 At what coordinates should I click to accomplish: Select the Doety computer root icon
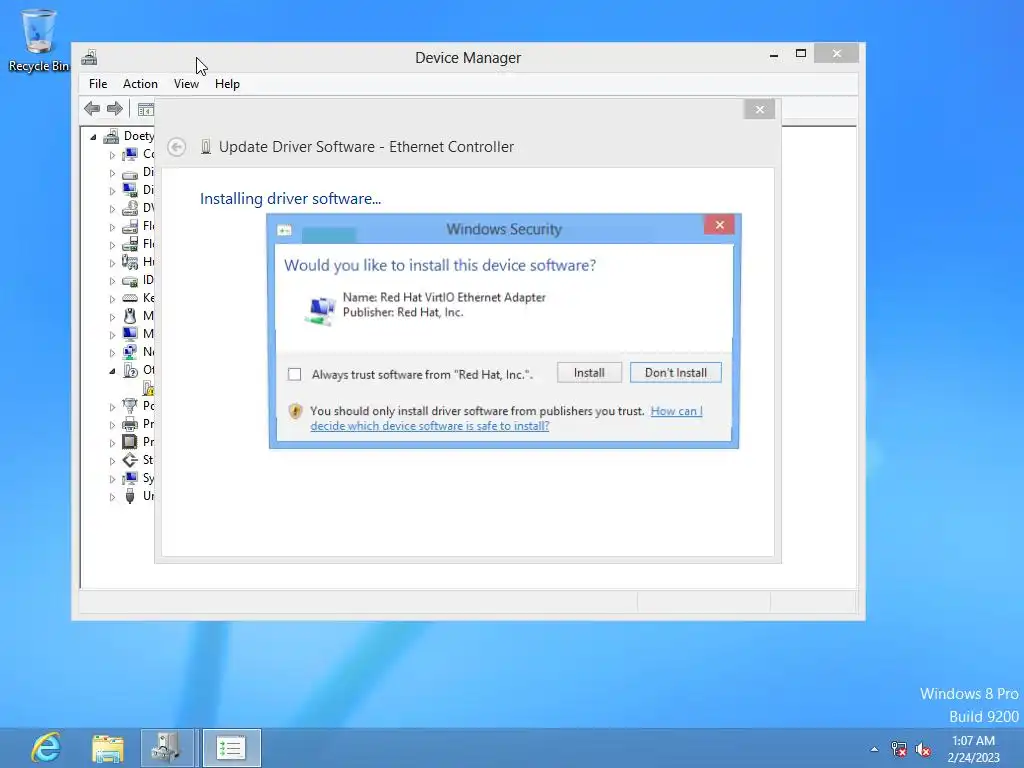coord(112,136)
